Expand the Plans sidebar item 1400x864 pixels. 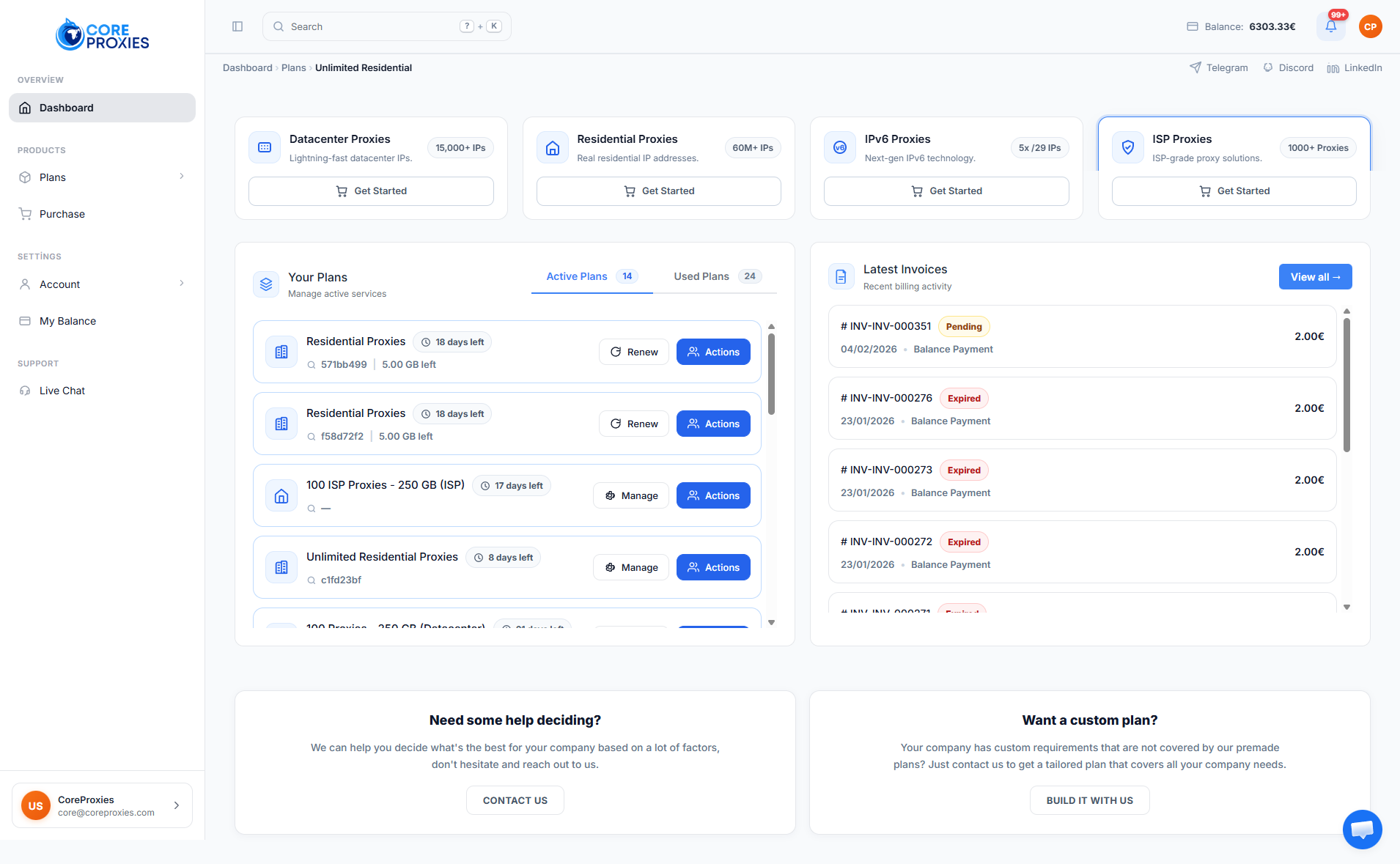pyautogui.click(x=181, y=177)
